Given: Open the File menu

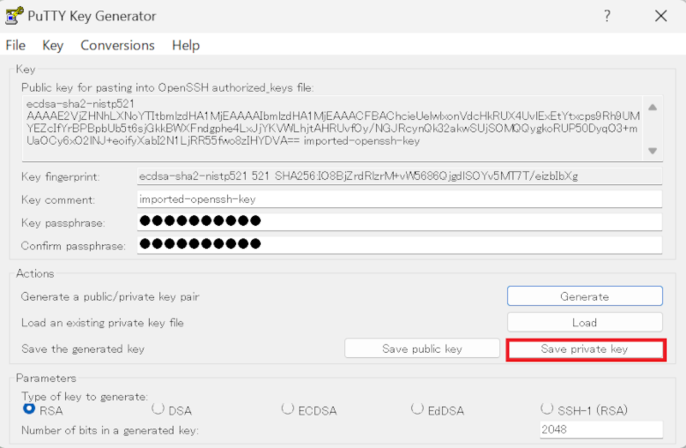Looking at the screenshot, I should pyautogui.click(x=16, y=45).
